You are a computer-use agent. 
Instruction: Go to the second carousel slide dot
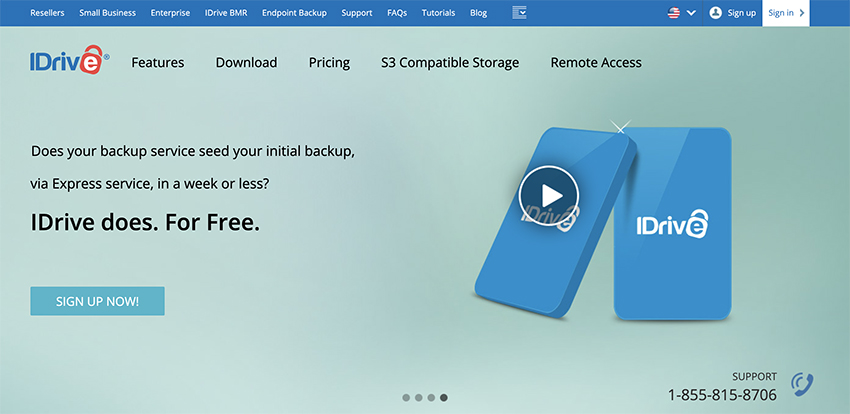[418, 398]
